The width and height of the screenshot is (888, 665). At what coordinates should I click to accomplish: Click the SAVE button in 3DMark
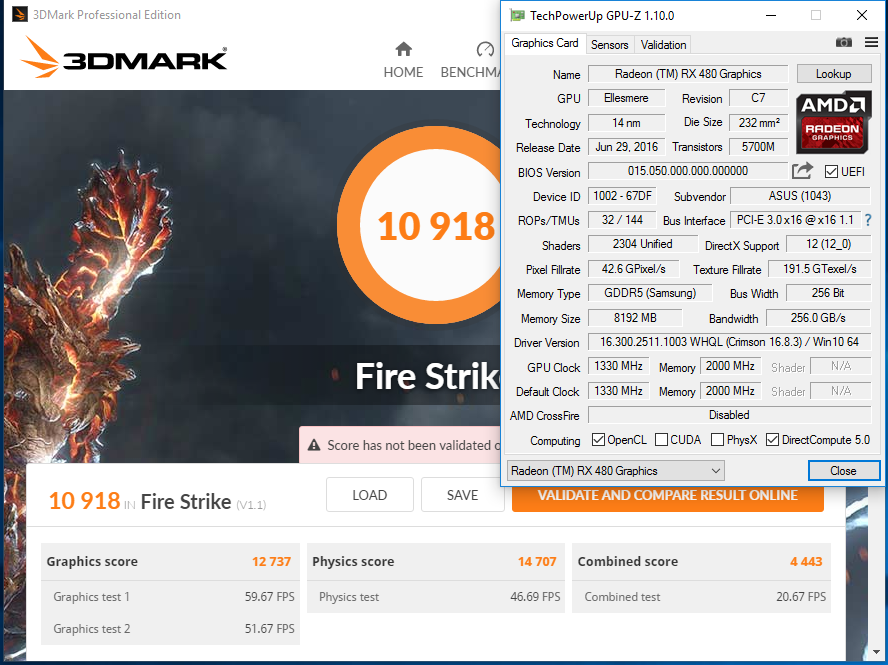[463, 495]
